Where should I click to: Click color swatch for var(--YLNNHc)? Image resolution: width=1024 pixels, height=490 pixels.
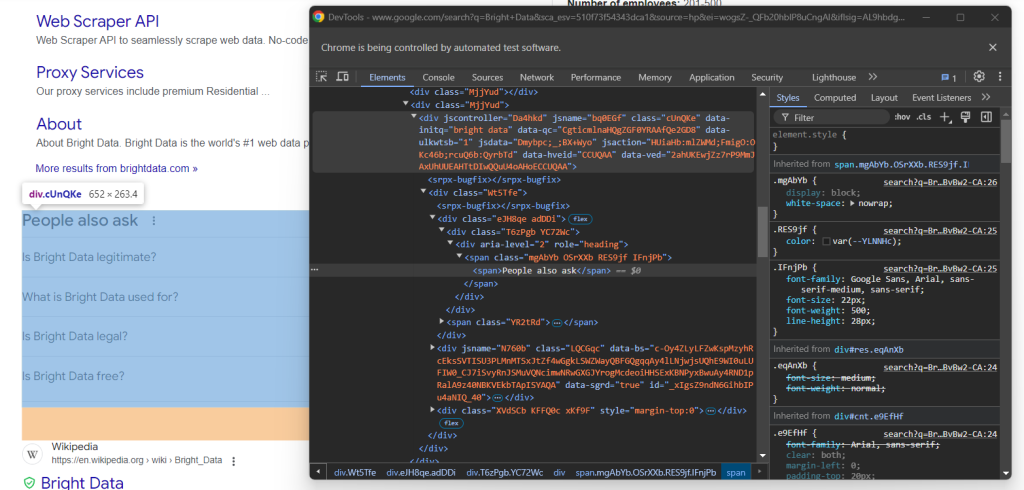click(826, 241)
